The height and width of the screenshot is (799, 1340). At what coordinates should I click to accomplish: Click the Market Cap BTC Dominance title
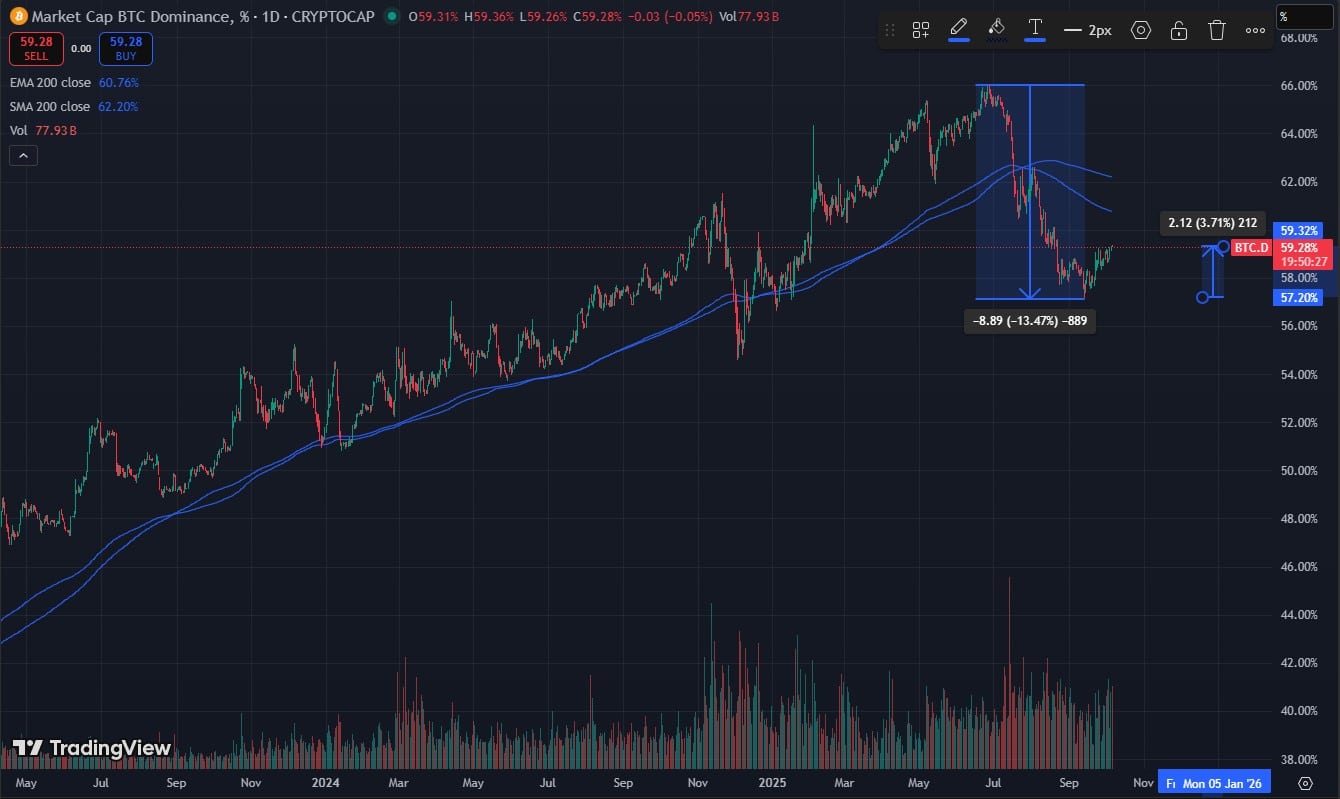(x=130, y=17)
